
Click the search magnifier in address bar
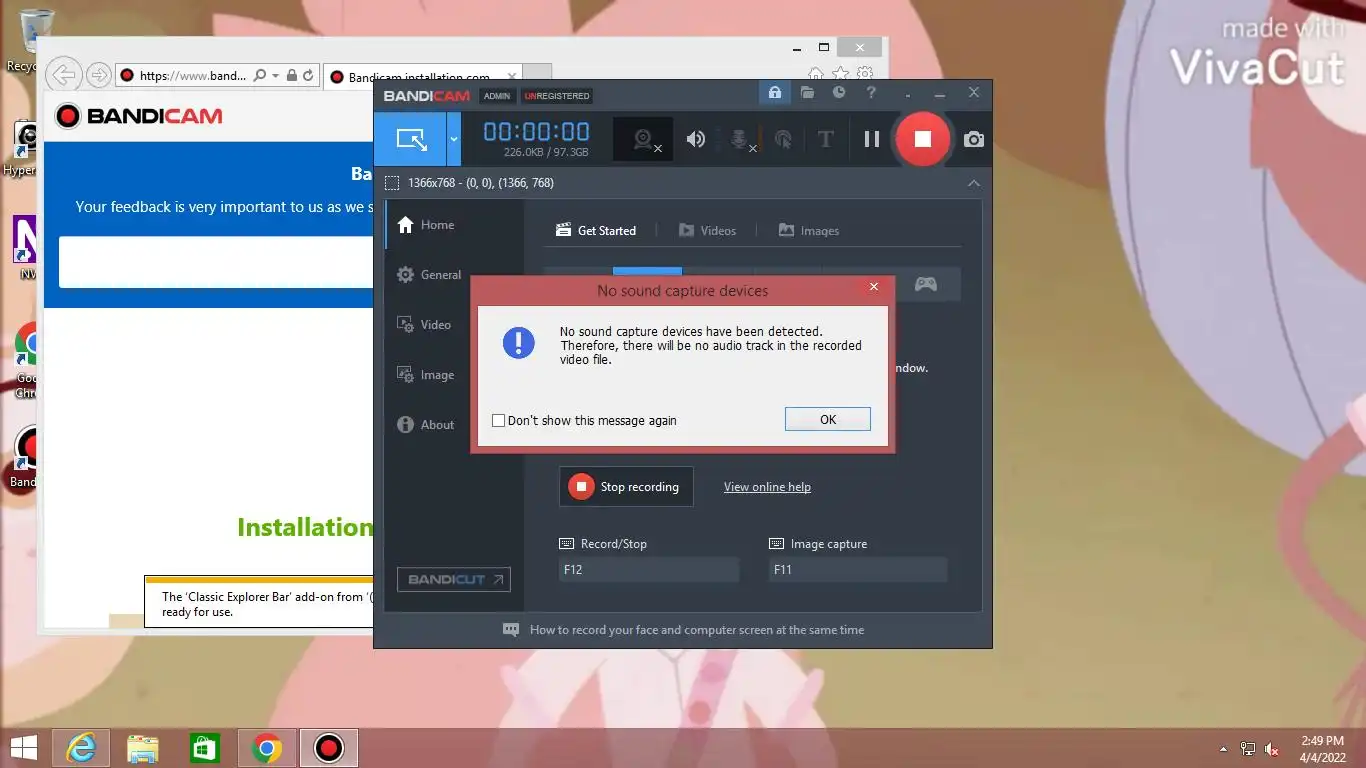coord(260,75)
